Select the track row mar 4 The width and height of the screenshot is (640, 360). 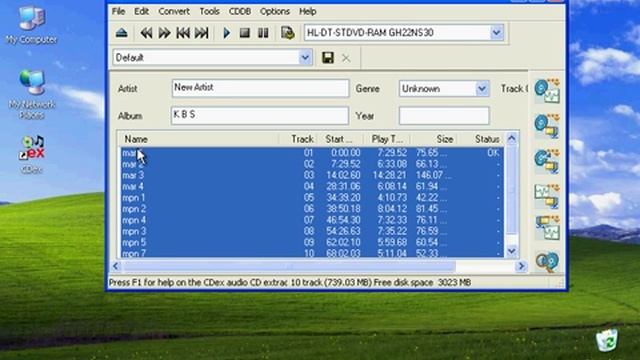pos(312,187)
